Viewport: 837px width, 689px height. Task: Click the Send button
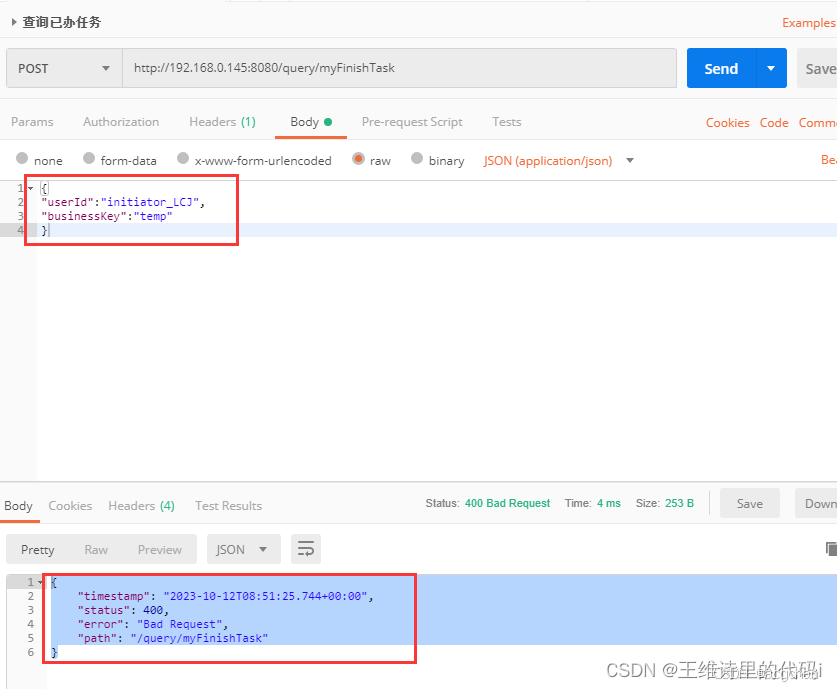click(x=721, y=68)
